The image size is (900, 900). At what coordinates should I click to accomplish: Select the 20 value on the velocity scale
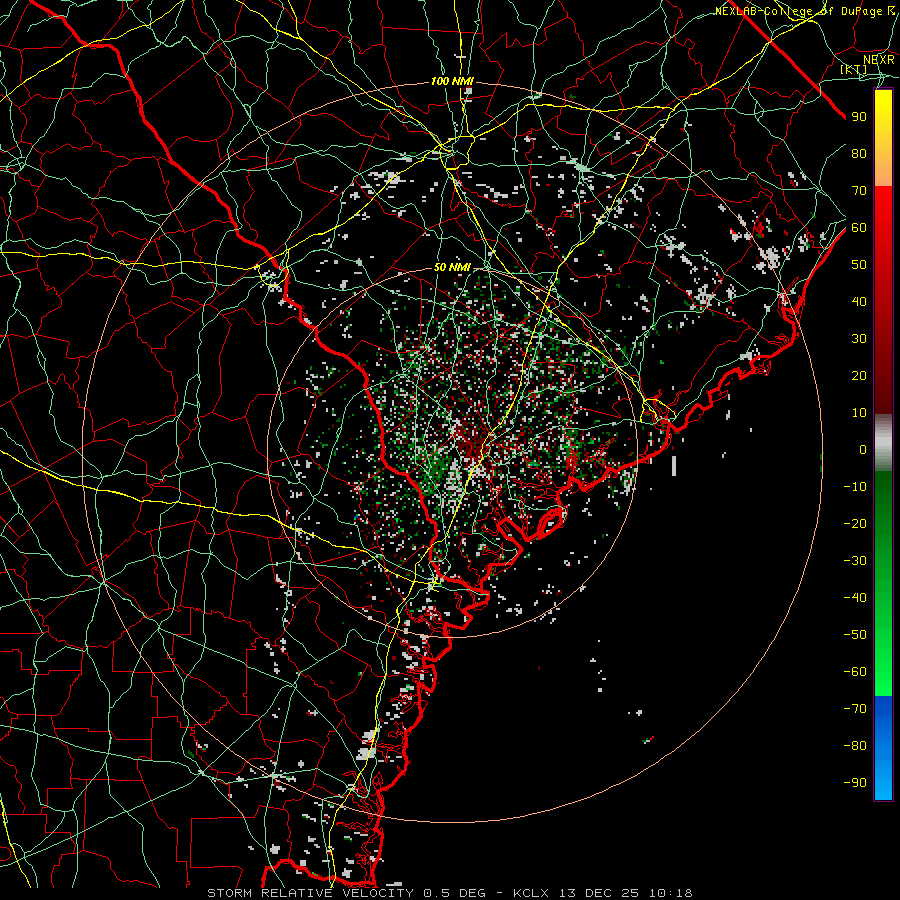point(859,375)
